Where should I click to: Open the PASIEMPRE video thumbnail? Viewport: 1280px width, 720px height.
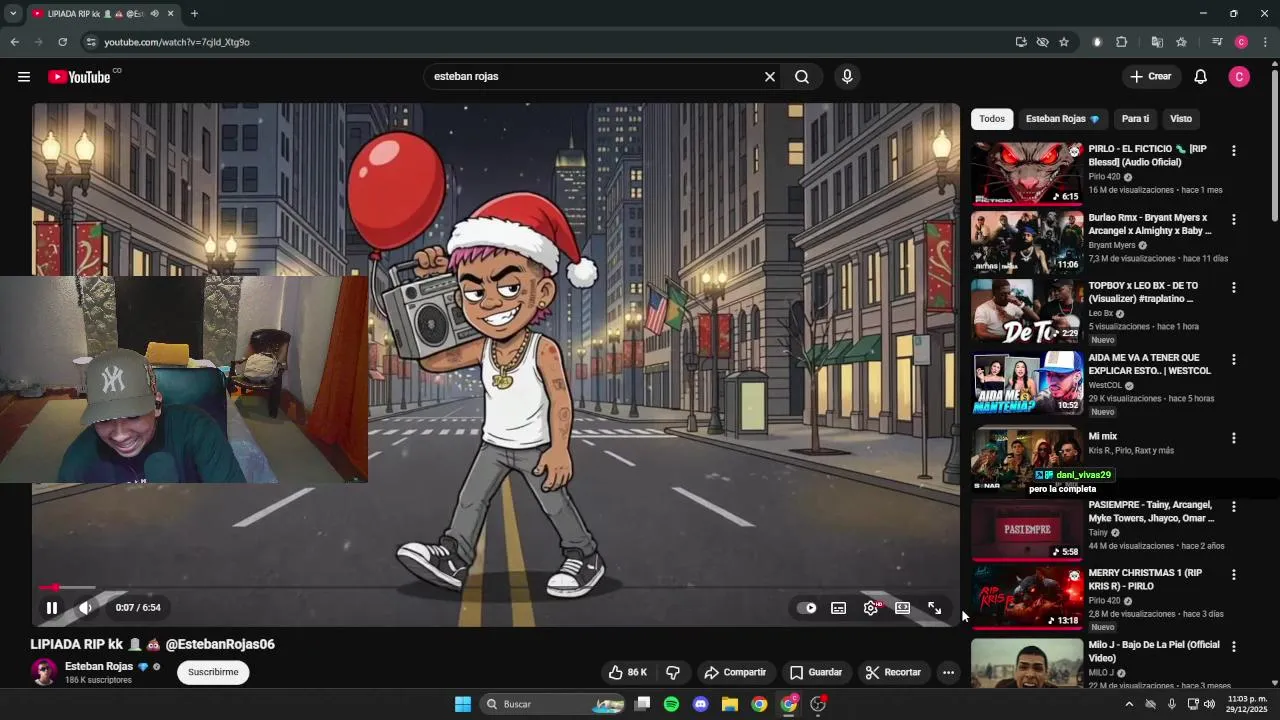1027,529
